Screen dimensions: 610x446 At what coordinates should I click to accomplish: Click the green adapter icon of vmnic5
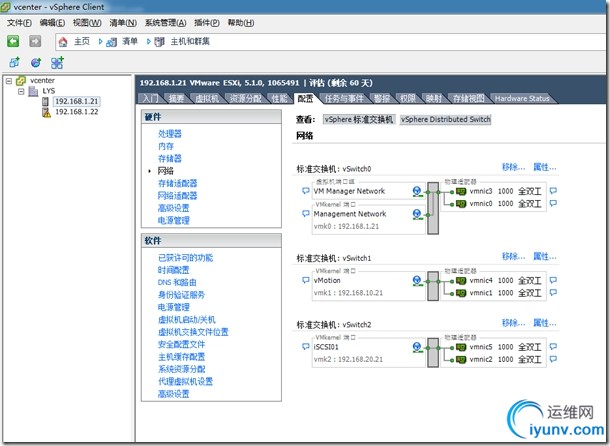click(461, 347)
